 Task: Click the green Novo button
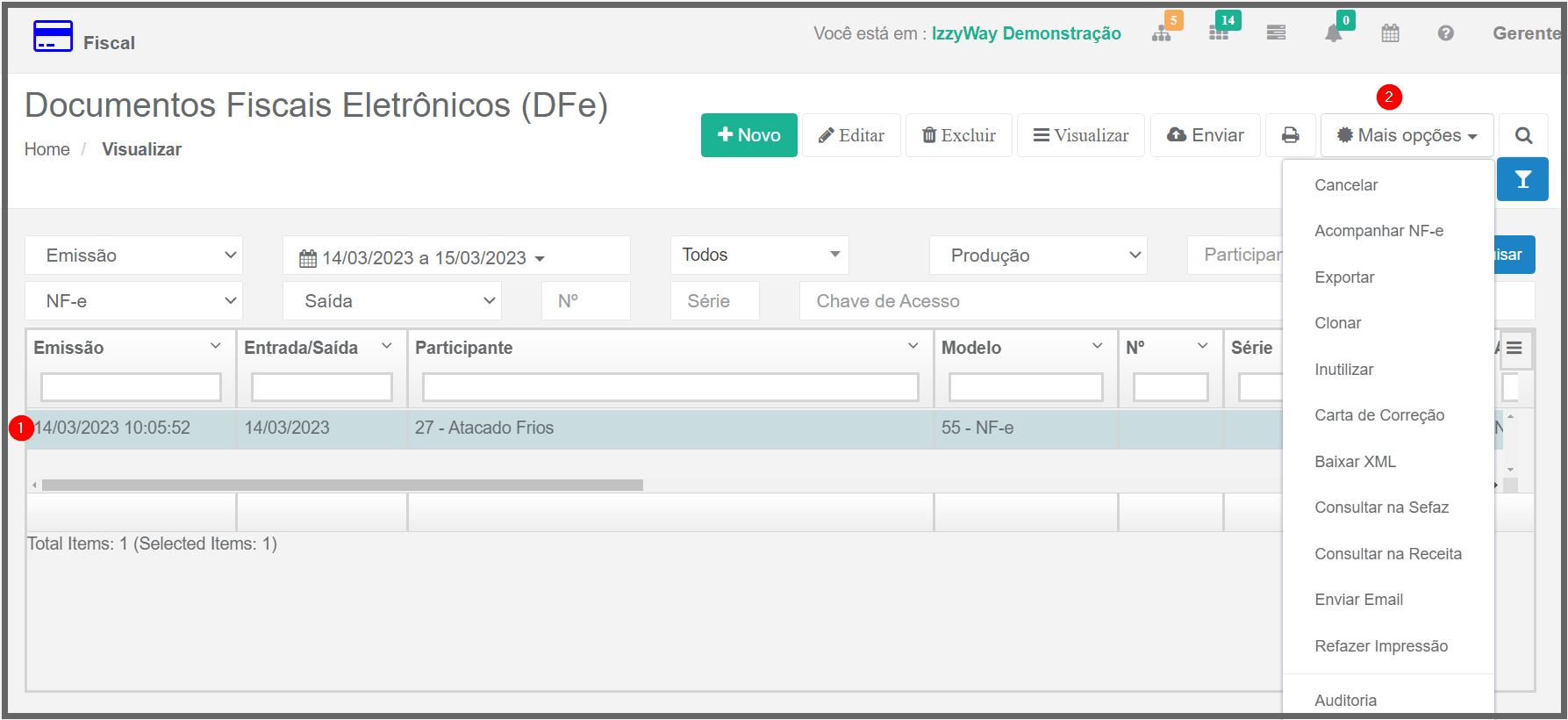pyautogui.click(x=748, y=135)
